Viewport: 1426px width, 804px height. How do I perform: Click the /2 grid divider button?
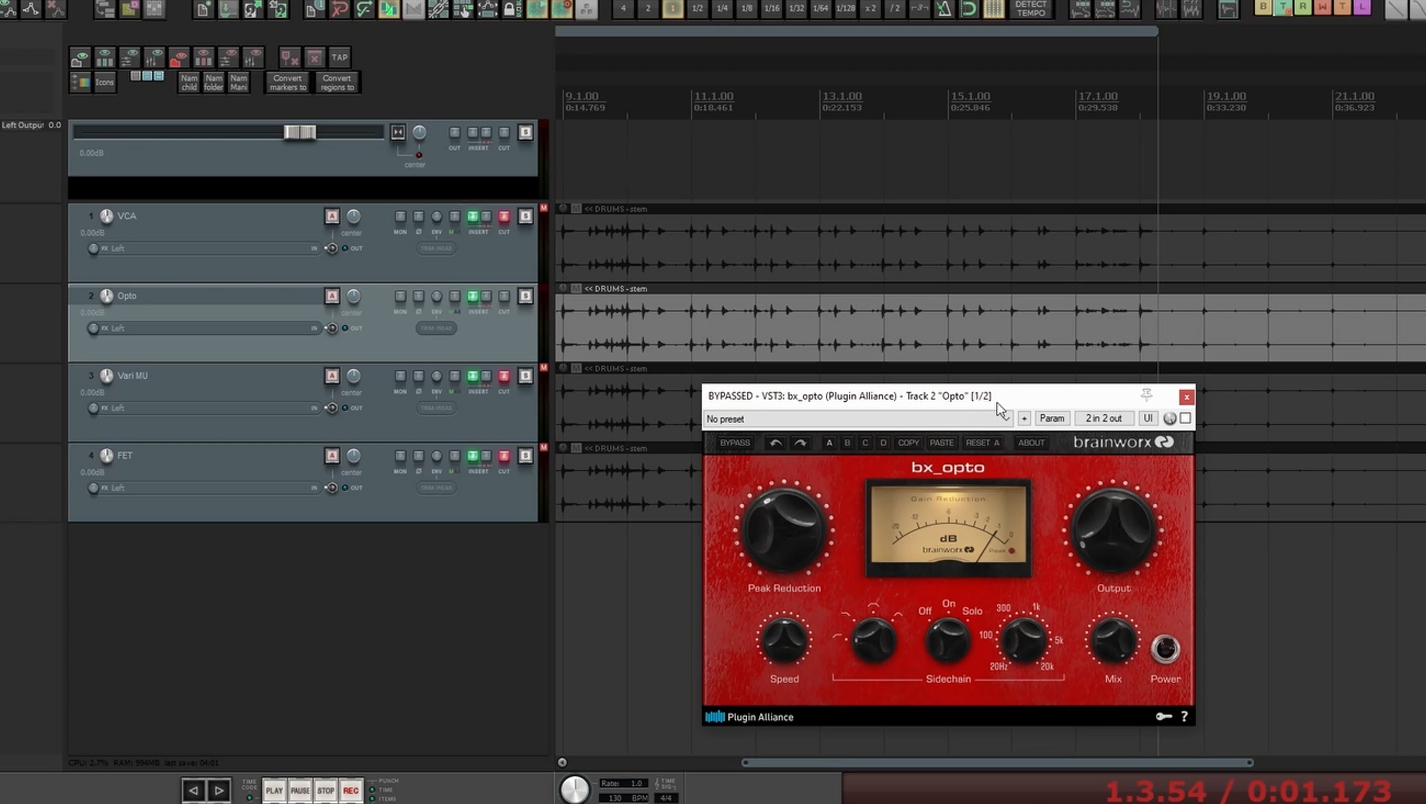click(x=895, y=9)
